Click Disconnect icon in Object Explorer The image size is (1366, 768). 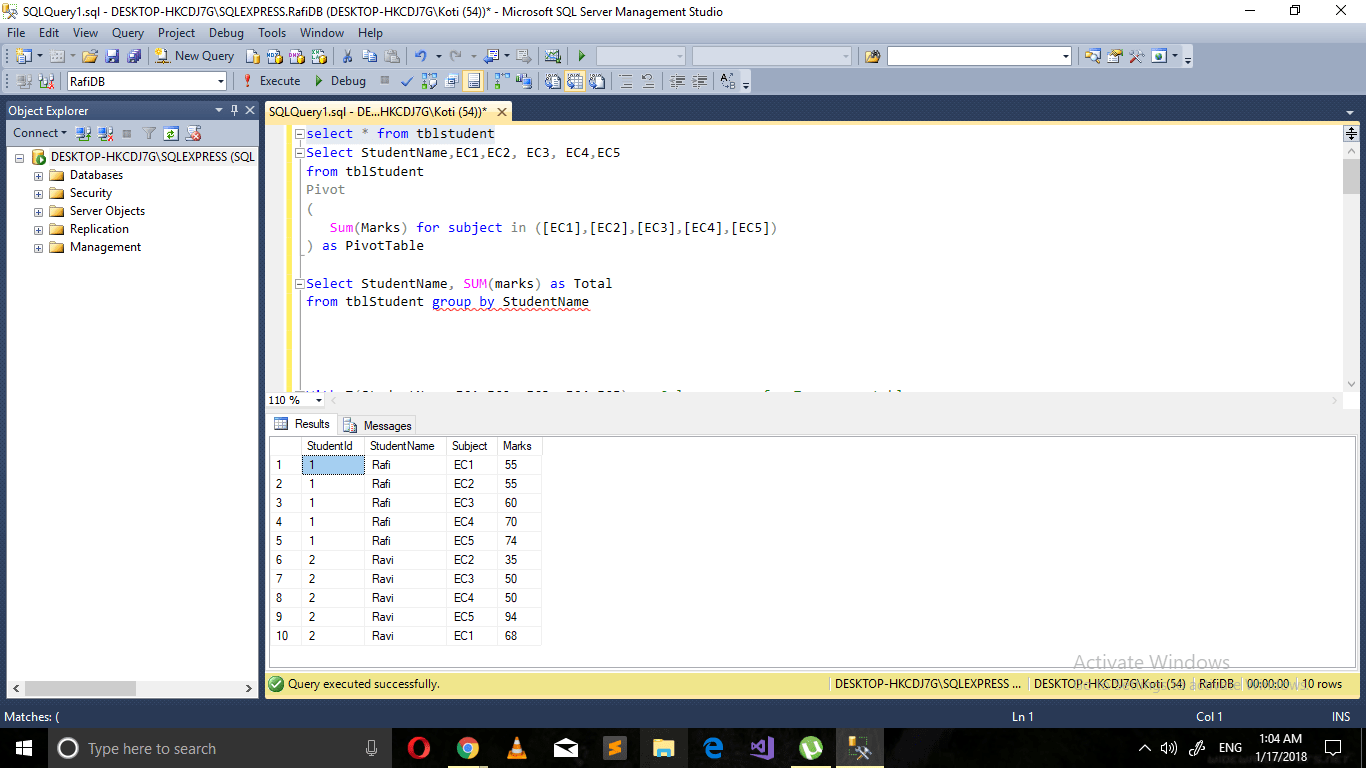(x=105, y=133)
